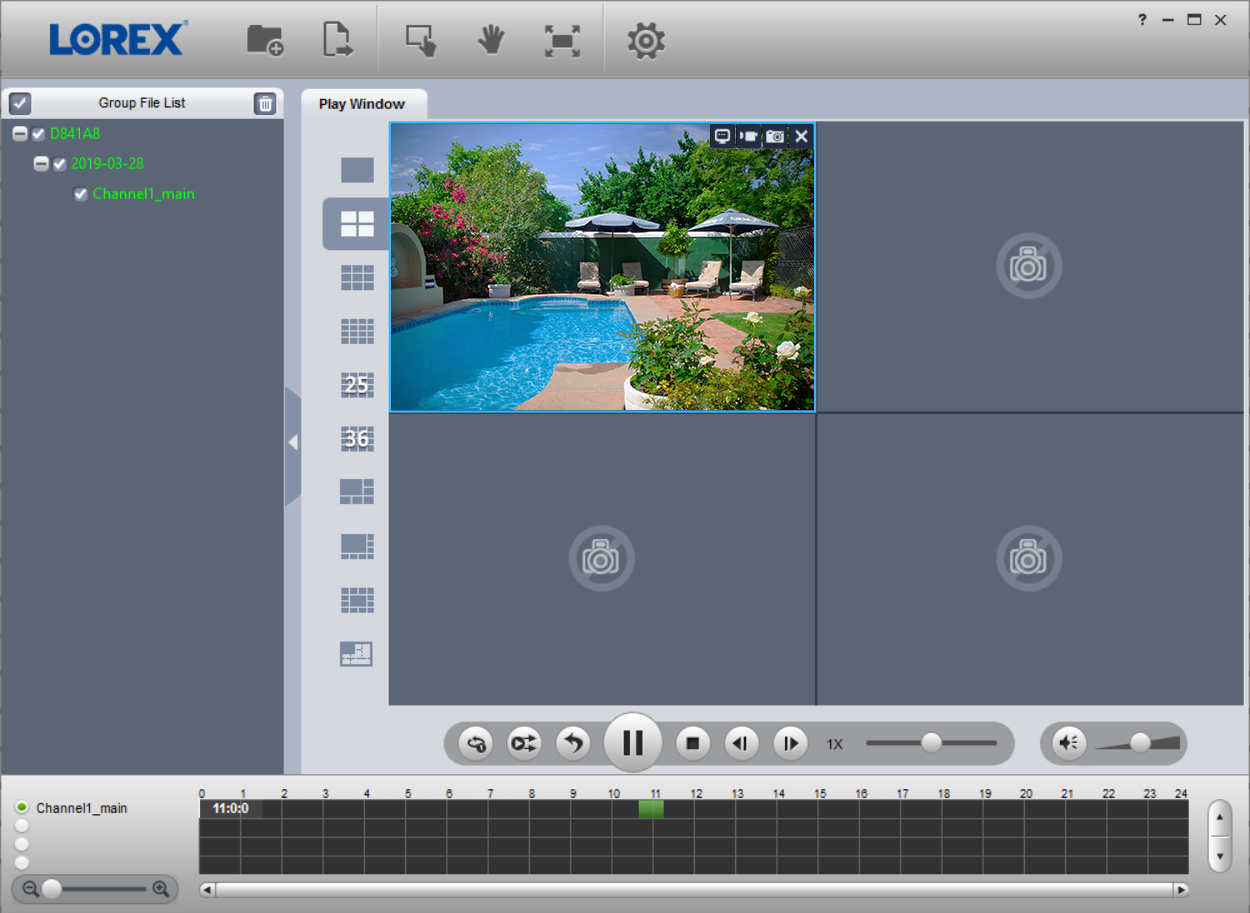Jump to the green recording segment on timeline
This screenshot has height=913, width=1250.
tap(651, 809)
